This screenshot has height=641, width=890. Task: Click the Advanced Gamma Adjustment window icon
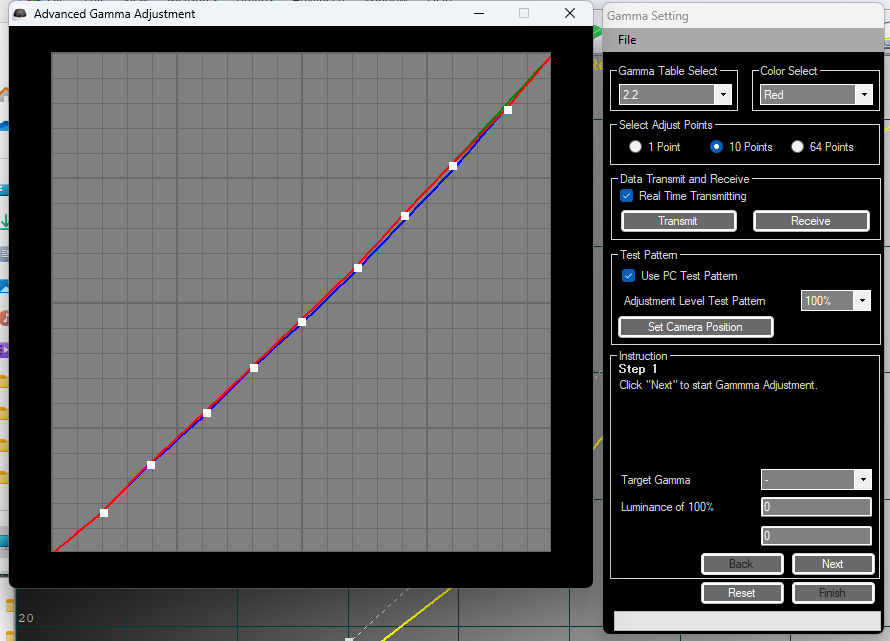pyautogui.click(x=20, y=14)
